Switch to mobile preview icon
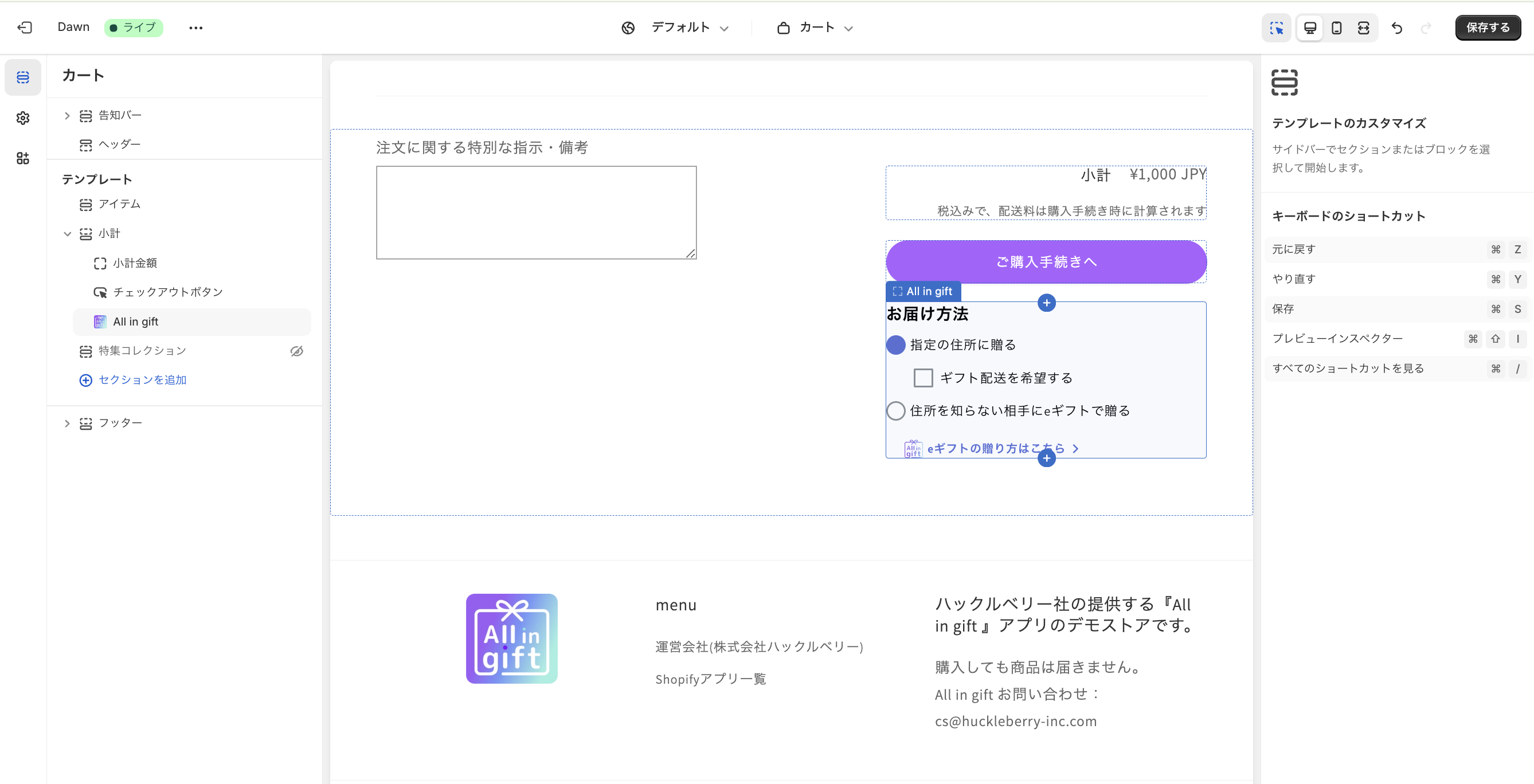Viewport: 1534px width, 784px height. click(x=1336, y=28)
